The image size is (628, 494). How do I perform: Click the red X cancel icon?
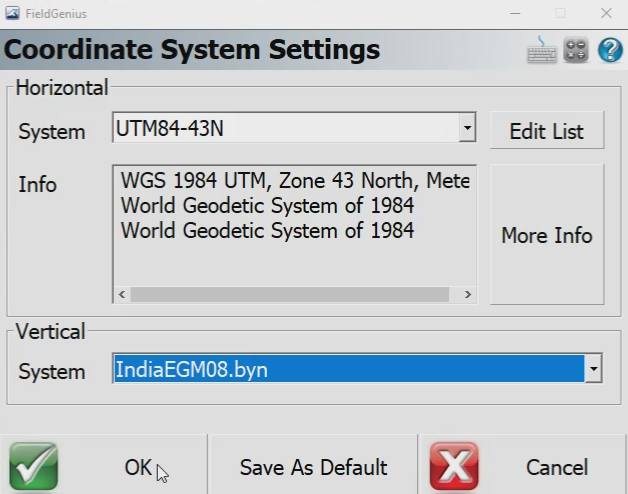454,466
